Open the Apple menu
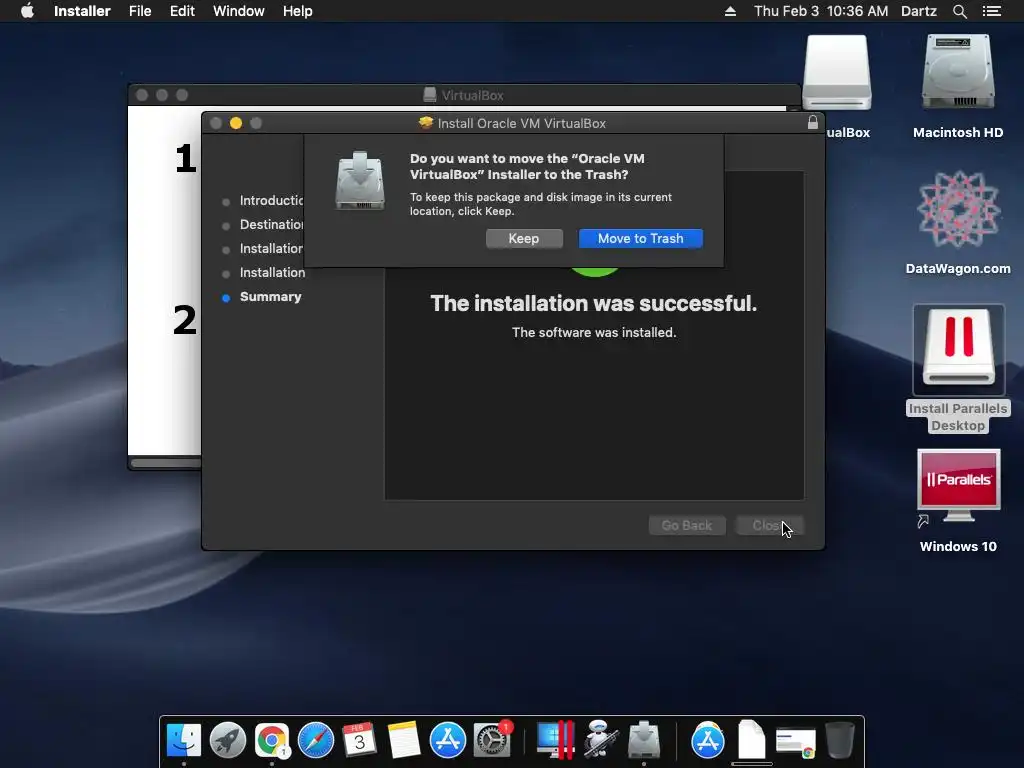The image size is (1024, 768). point(27,11)
